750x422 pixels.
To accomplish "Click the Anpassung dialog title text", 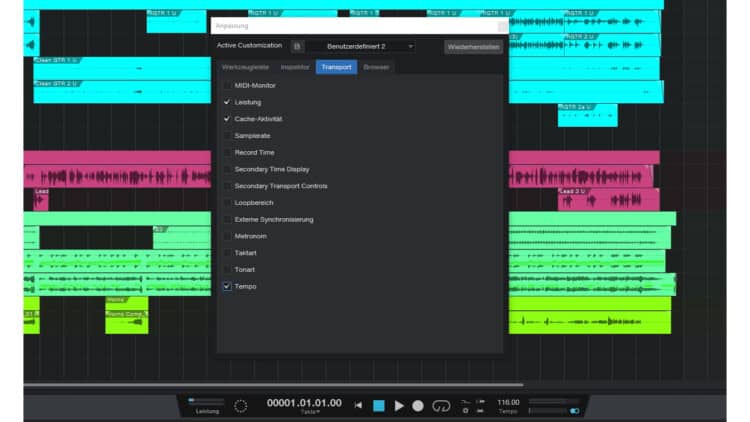I will [232, 26].
